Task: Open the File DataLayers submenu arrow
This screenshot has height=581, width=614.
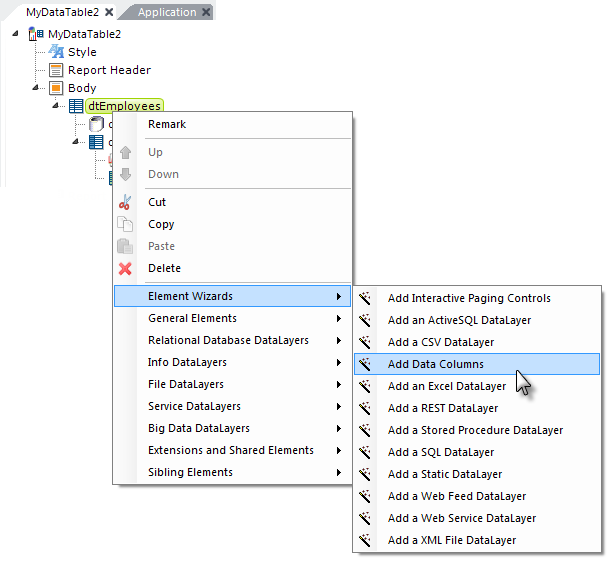Action: tap(339, 384)
